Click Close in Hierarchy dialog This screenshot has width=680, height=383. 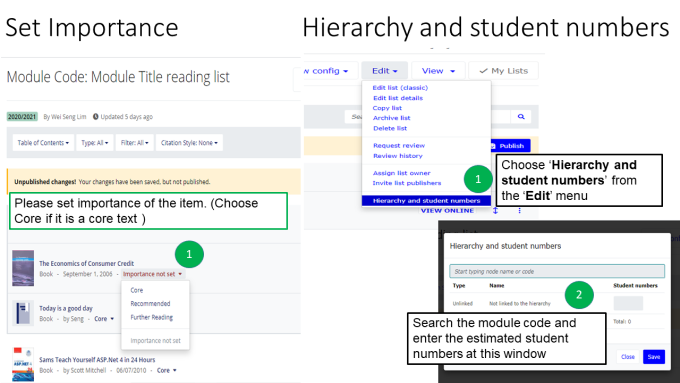(628, 357)
